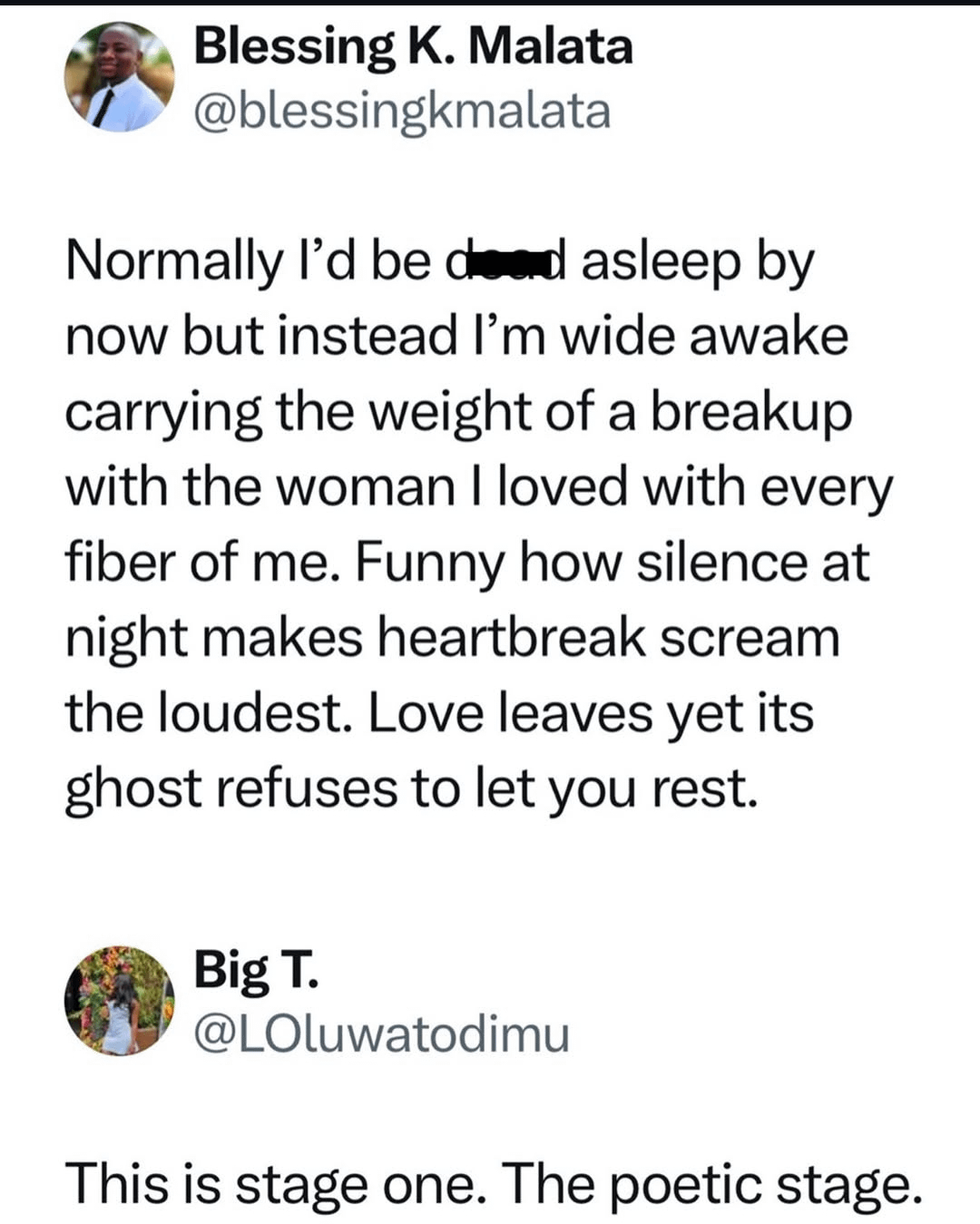The height and width of the screenshot is (1224, 980).
Task: Click the phrase "ghost refuses to let you rest"
Action: pos(411,789)
